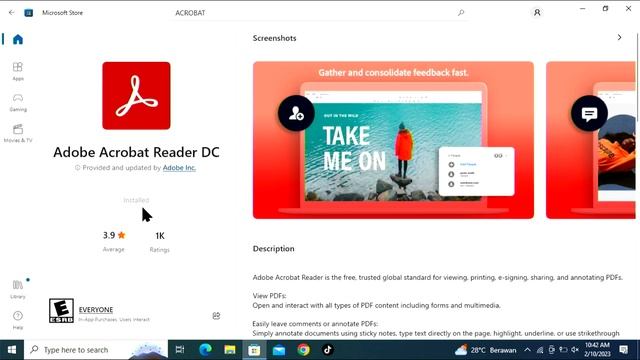Screen dimensions: 640x360
Task: Open Task View on the taskbar
Action: [180, 350]
